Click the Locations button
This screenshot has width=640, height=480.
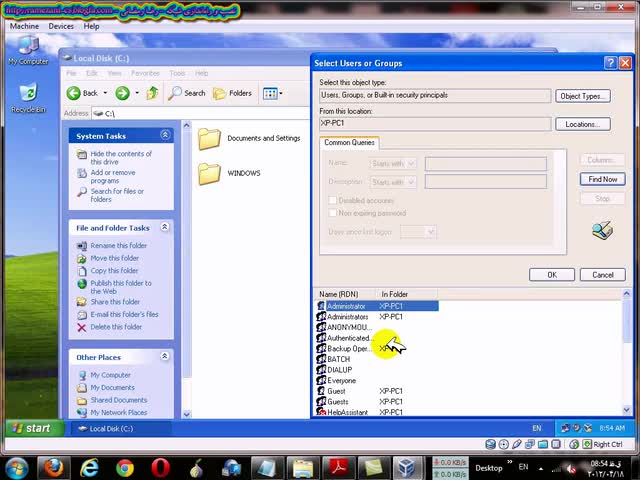click(582, 124)
